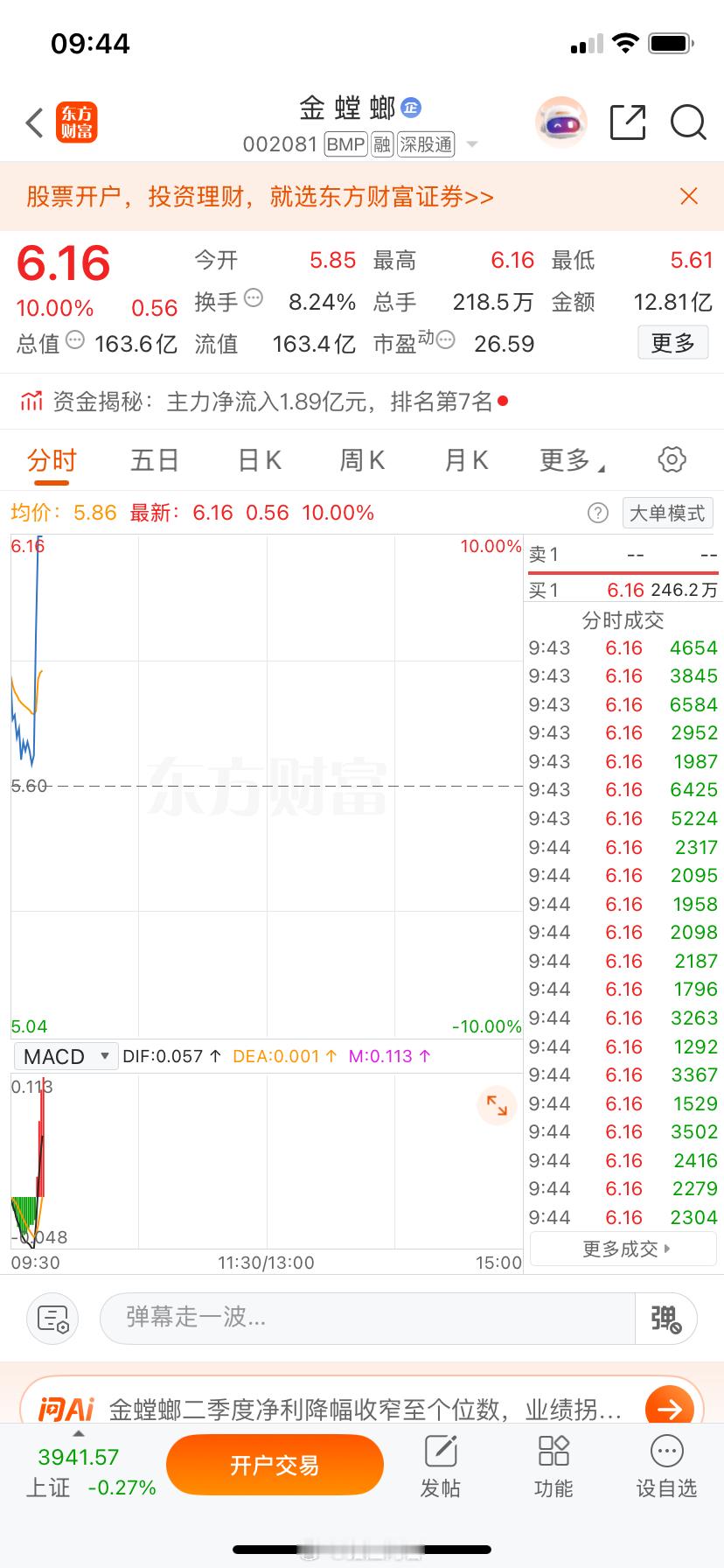The height and width of the screenshot is (1568, 724).
Task: Add stock via 设自选
Action: pos(666,1468)
